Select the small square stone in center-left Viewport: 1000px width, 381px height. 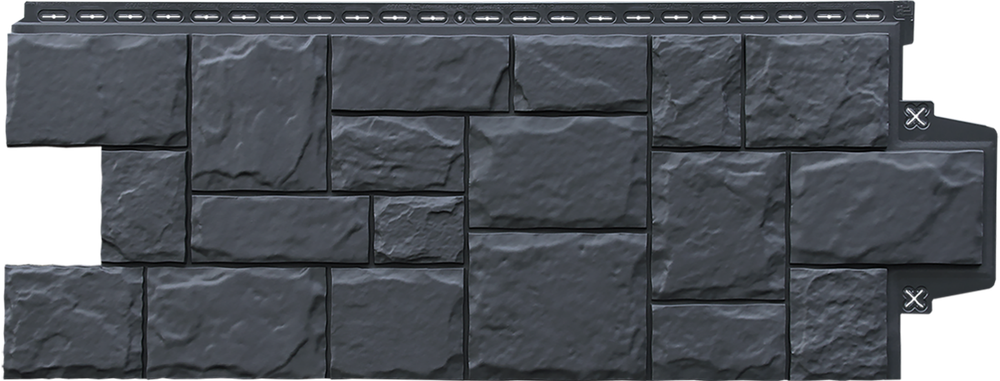[418, 229]
